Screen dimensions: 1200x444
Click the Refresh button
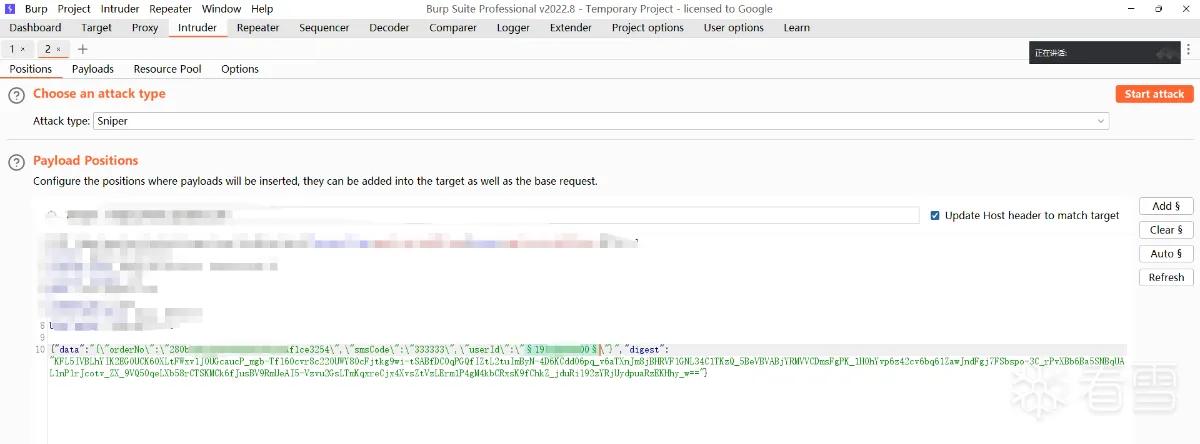coord(1166,278)
